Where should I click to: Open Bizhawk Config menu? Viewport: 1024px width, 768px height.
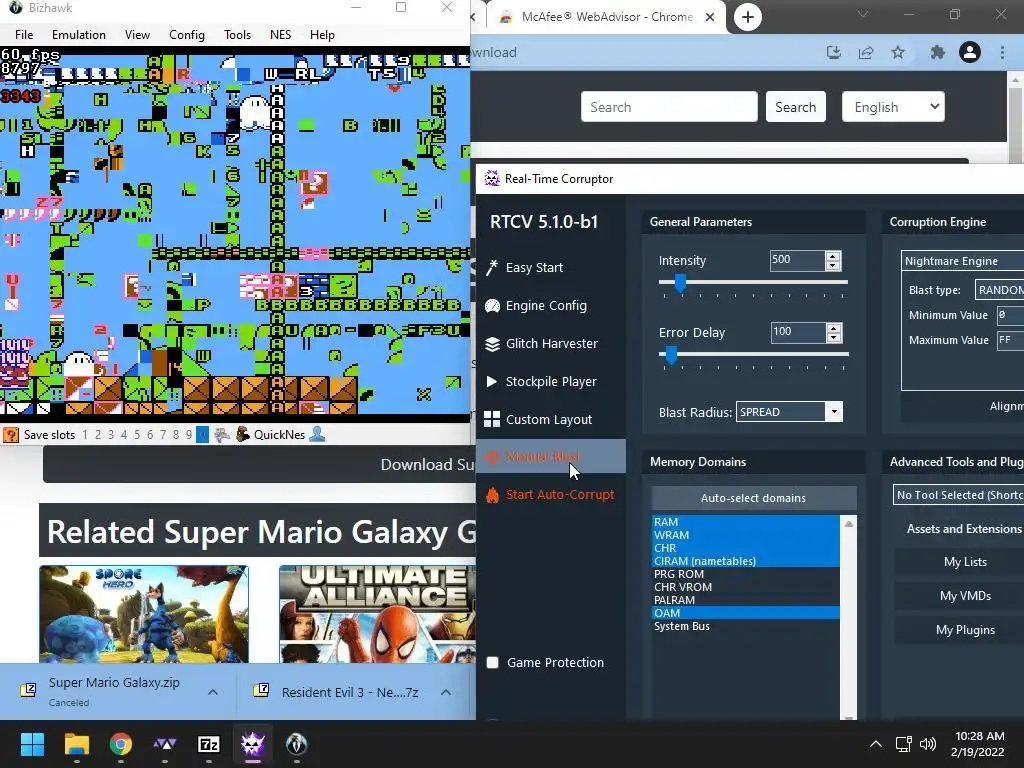[187, 35]
